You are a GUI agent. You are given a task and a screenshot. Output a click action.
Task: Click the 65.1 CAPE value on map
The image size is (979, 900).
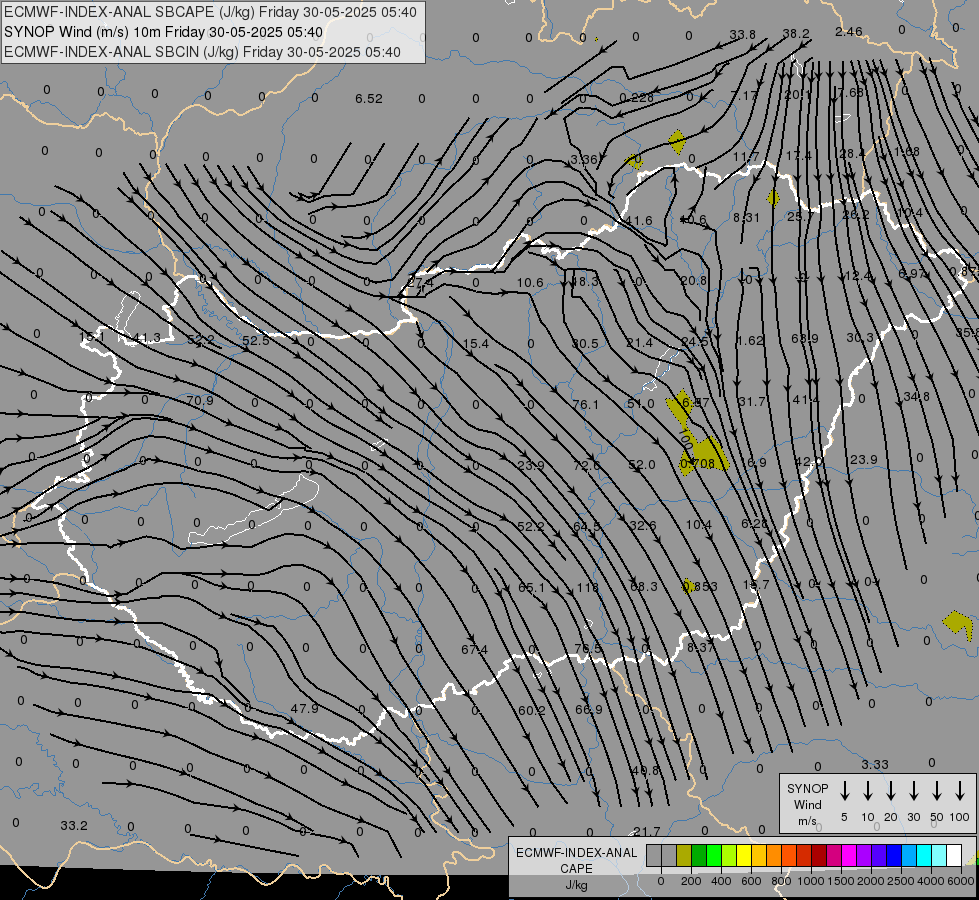pyautogui.click(x=531, y=587)
